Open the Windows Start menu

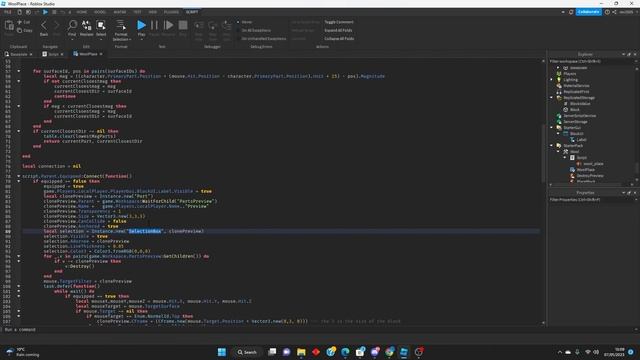coord(222,352)
